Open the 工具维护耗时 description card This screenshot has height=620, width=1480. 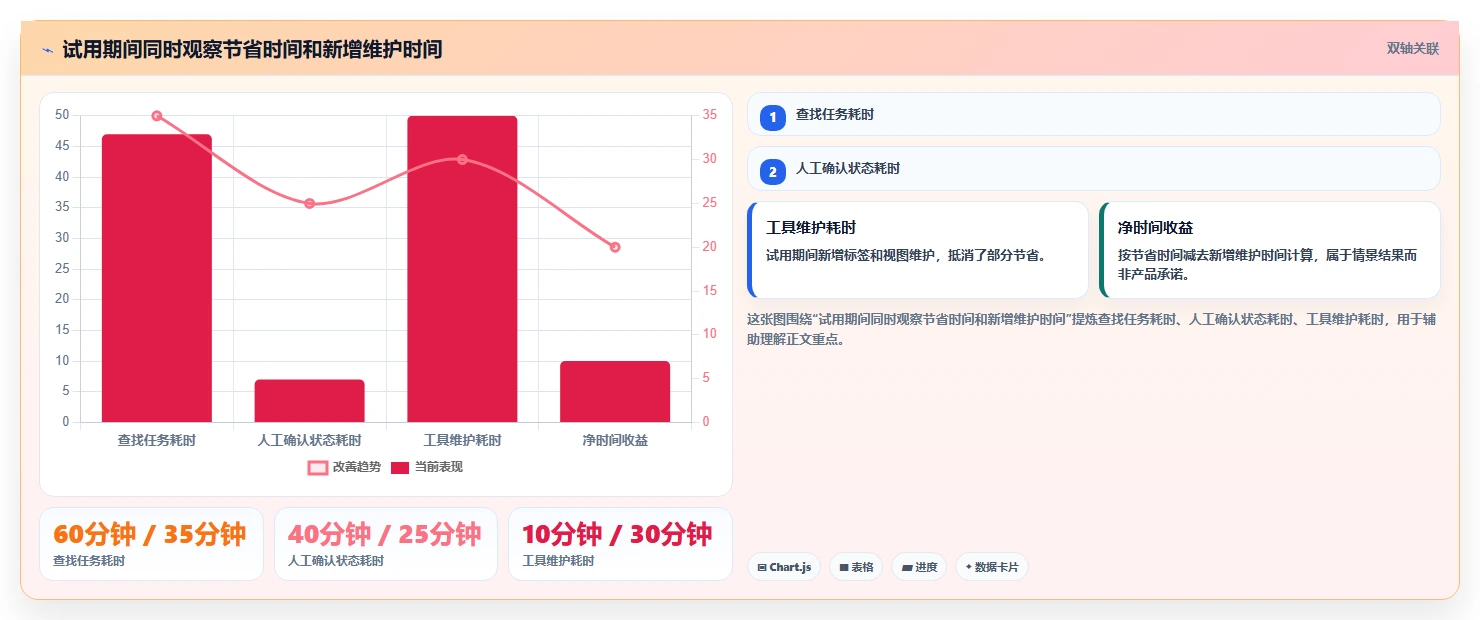coord(918,250)
